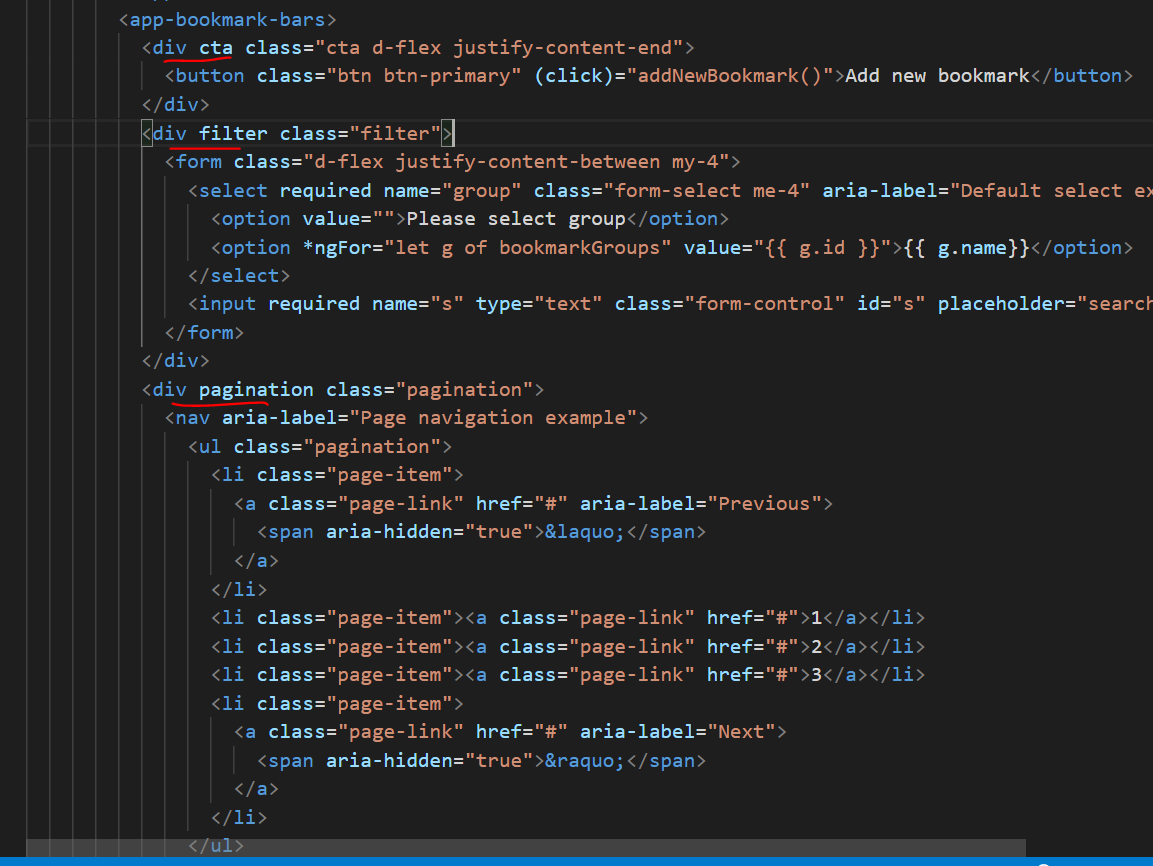Image resolution: width=1153 pixels, height=866 pixels.
Task: Place cursor on the cta attribute
Action: pos(215,49)
